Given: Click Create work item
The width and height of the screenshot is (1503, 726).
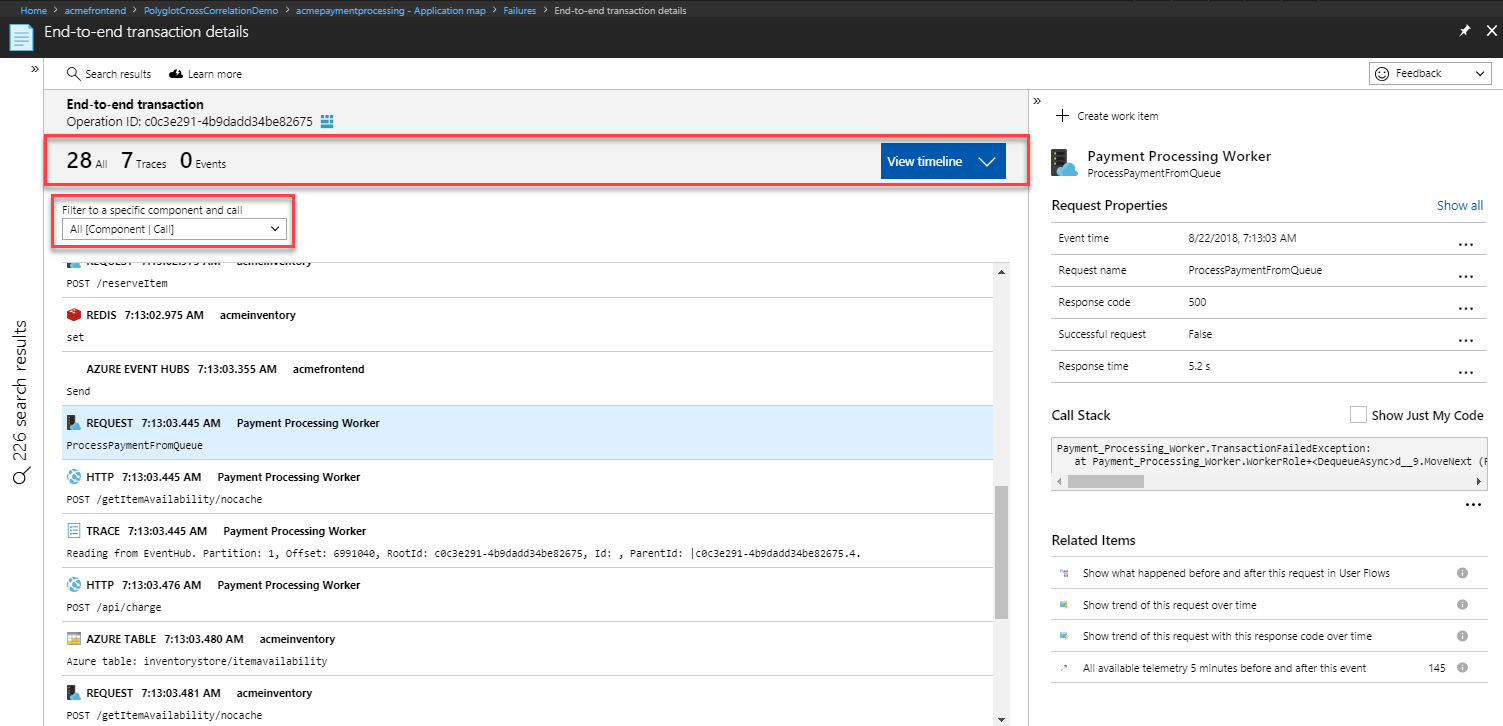Looking at the screenshot, I should click(1107, 116).
